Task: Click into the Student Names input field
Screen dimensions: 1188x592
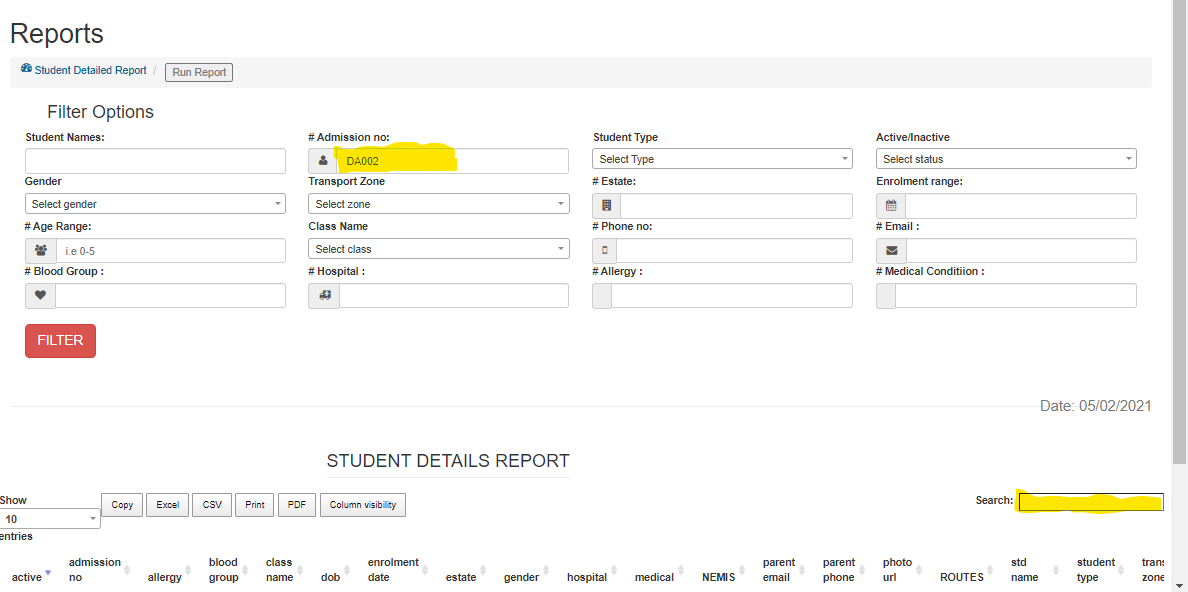Action: point(155,161)
